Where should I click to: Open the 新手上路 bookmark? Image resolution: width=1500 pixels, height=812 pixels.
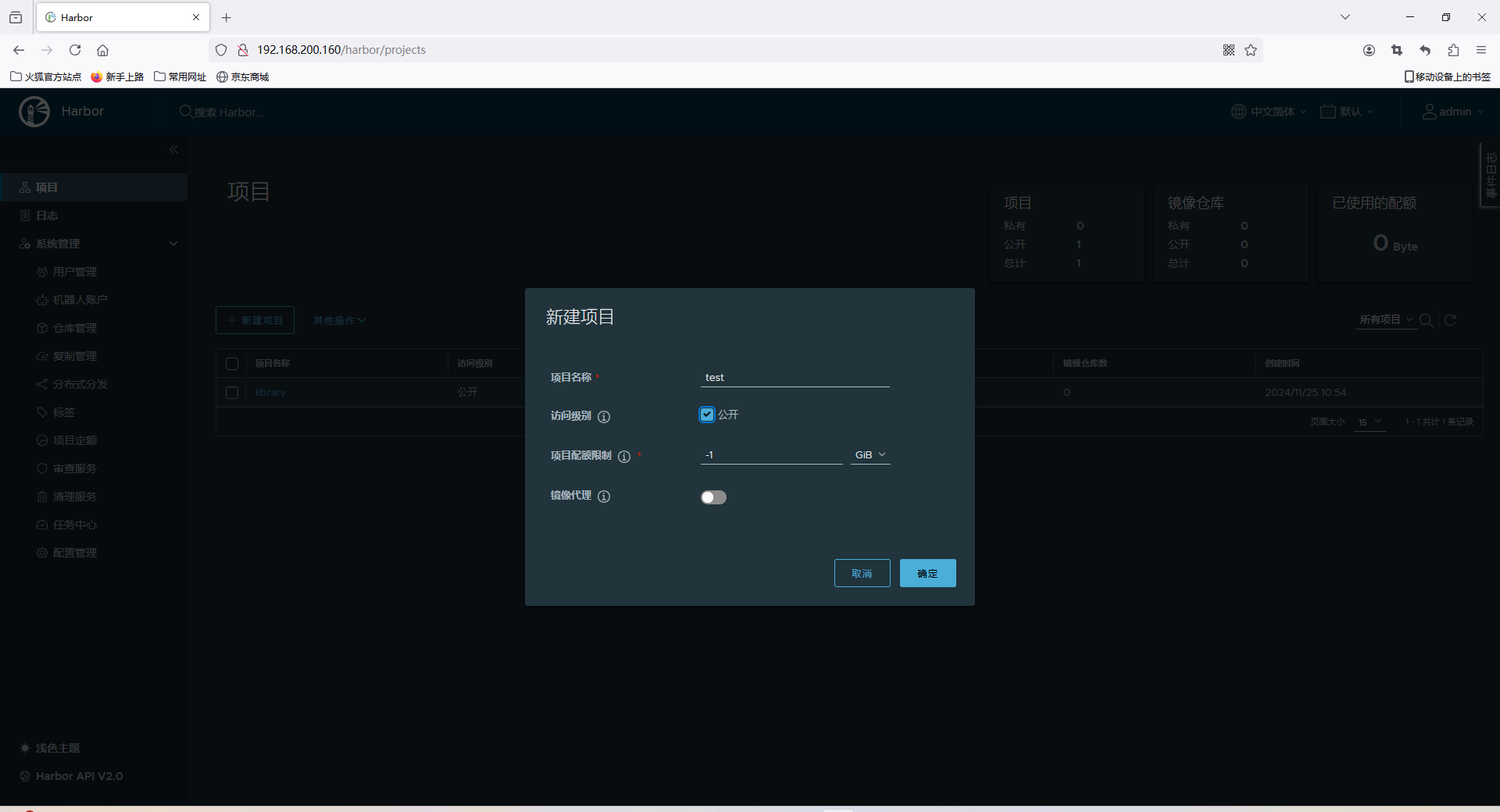(118, 77)
